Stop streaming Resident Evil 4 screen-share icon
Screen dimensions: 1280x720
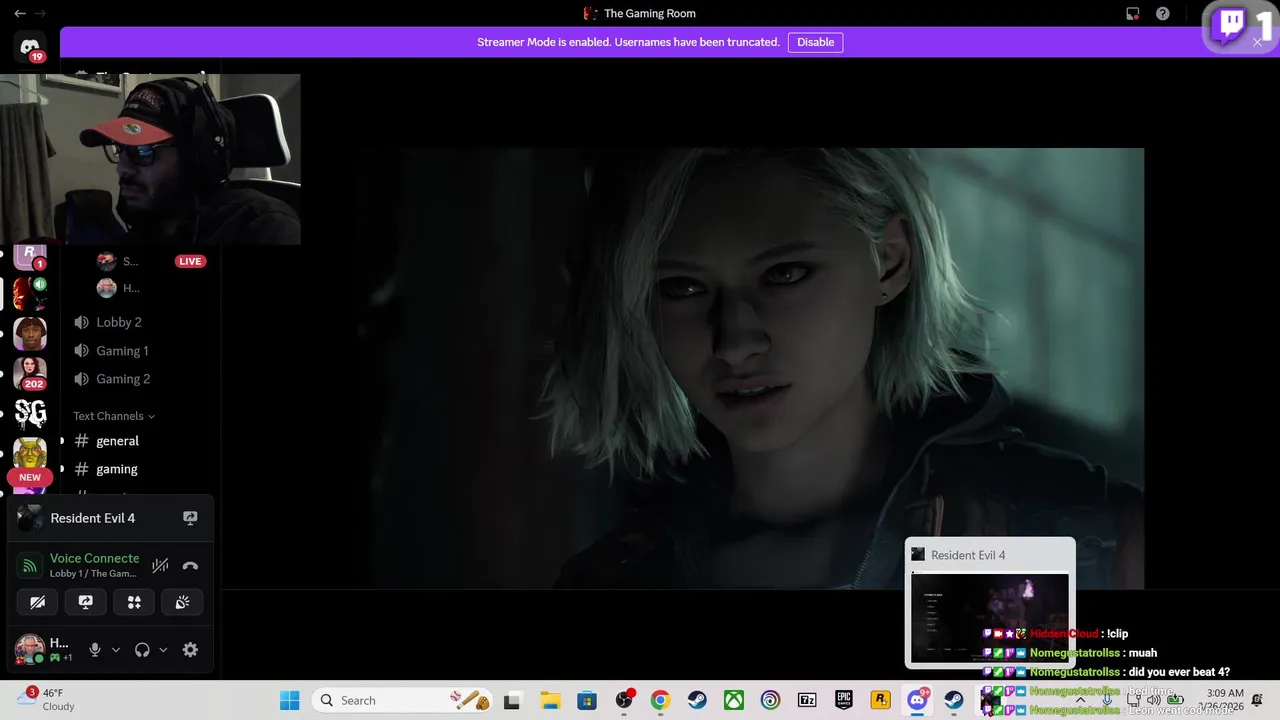190,518
